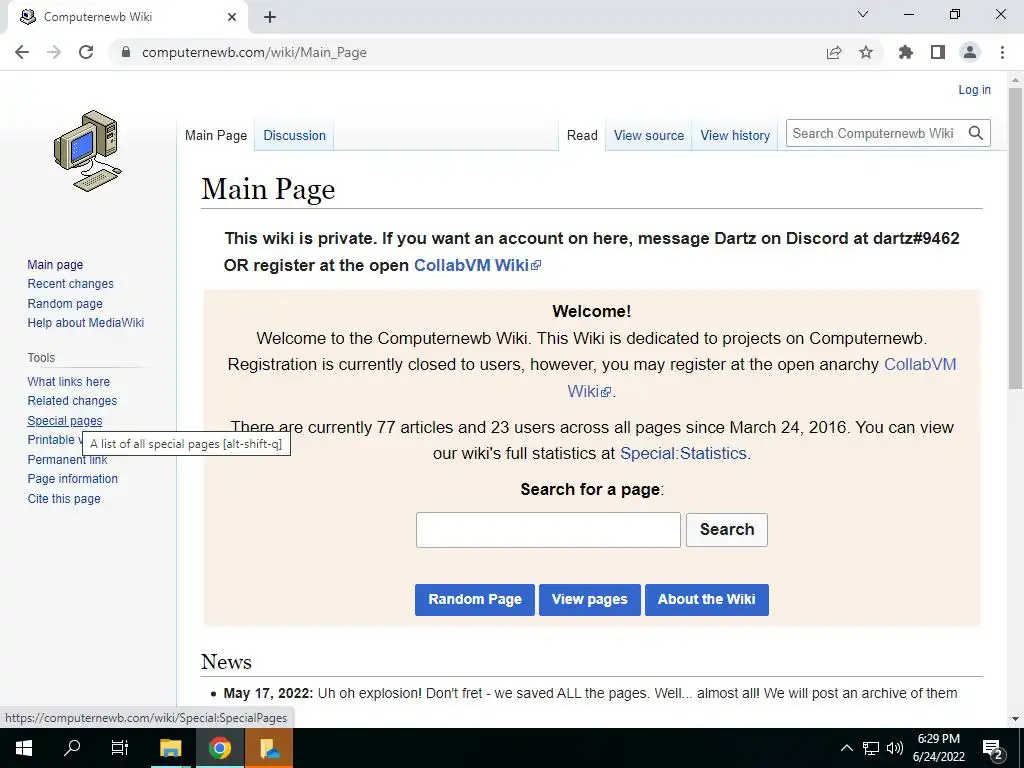Click the volume speaker tray icon

pyautogui.click(x=895, y=748)
